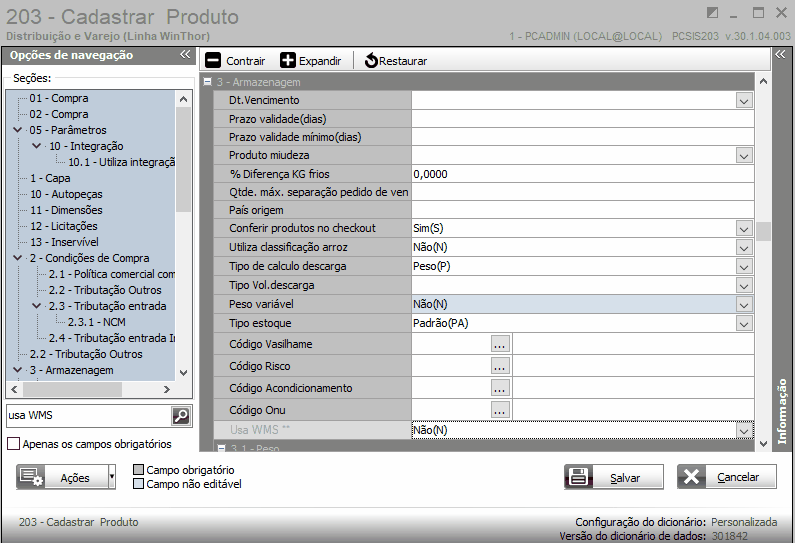Click down arrow of sections tree scrollbar
This screenshot has width=795, height=543.
click(x=184, y=373)
